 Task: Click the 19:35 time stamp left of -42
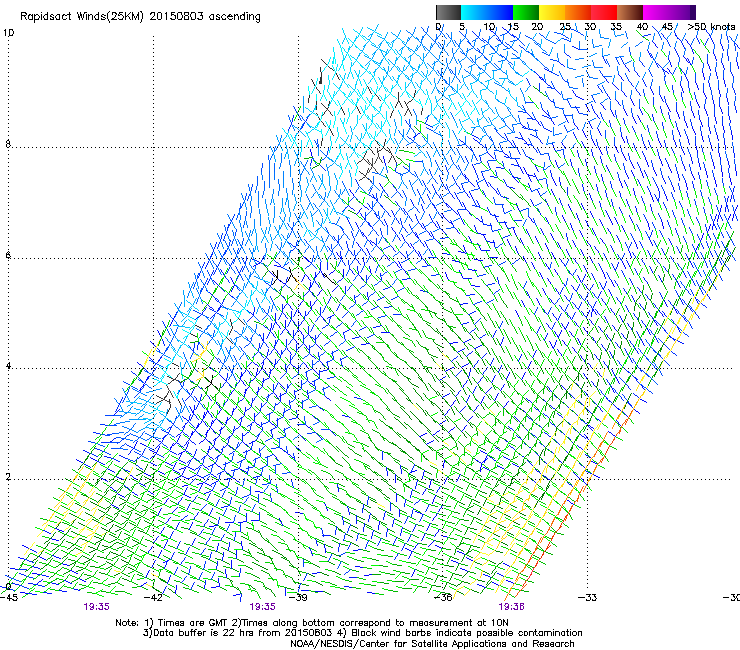click(x=97, y=607)
